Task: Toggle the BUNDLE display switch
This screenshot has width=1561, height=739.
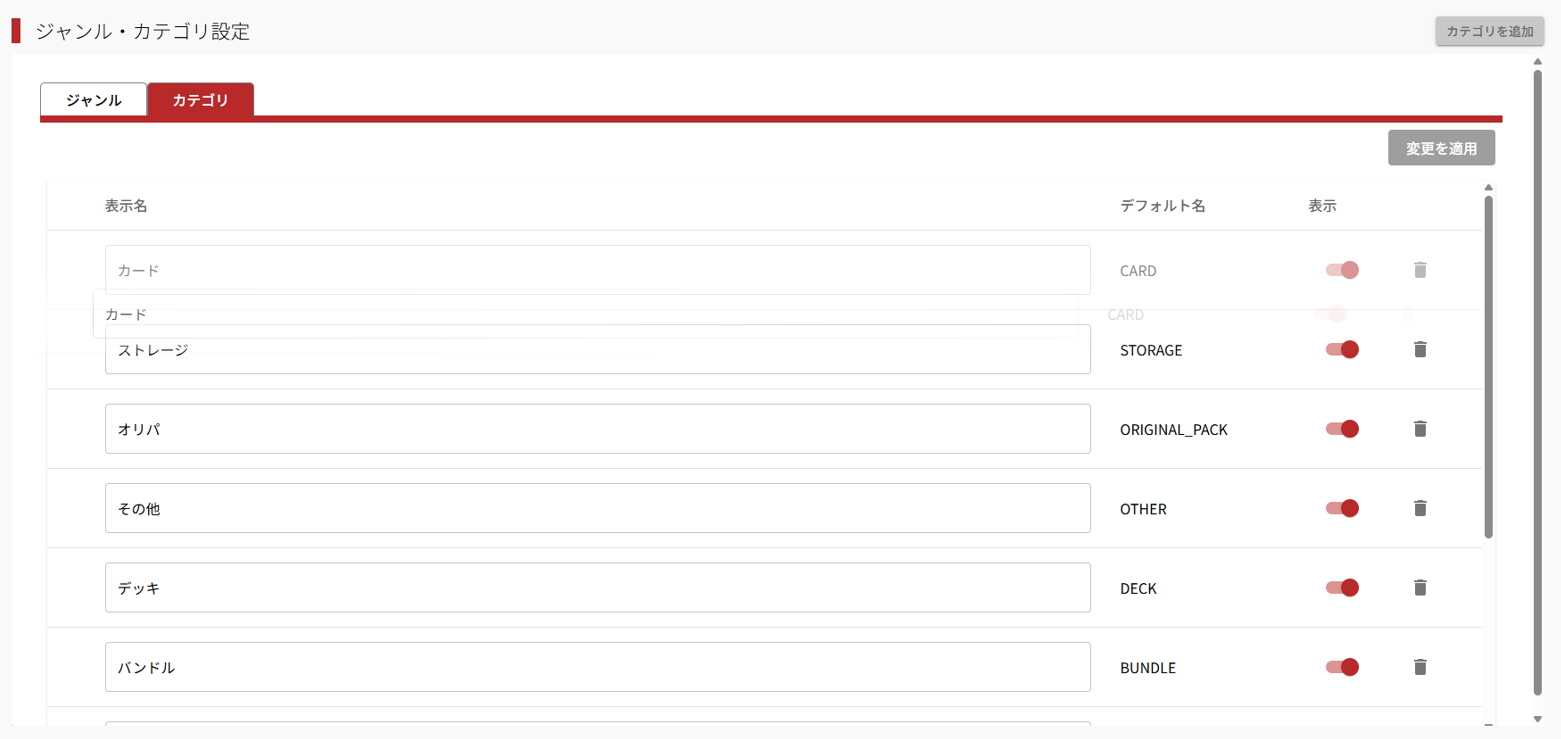Action: (x=1342, y=667)
